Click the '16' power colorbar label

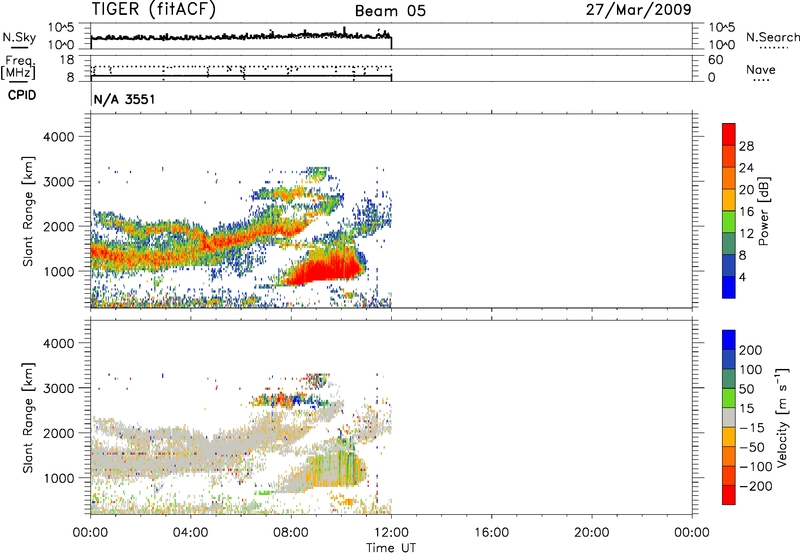click(x=746, y=212)
